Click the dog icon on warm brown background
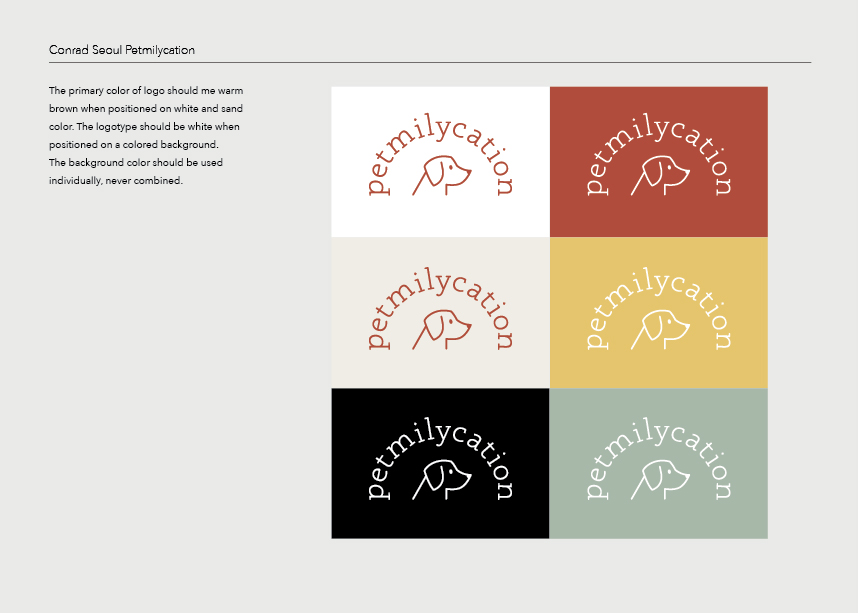Screen dimensions: 860x613 [660, 175]
